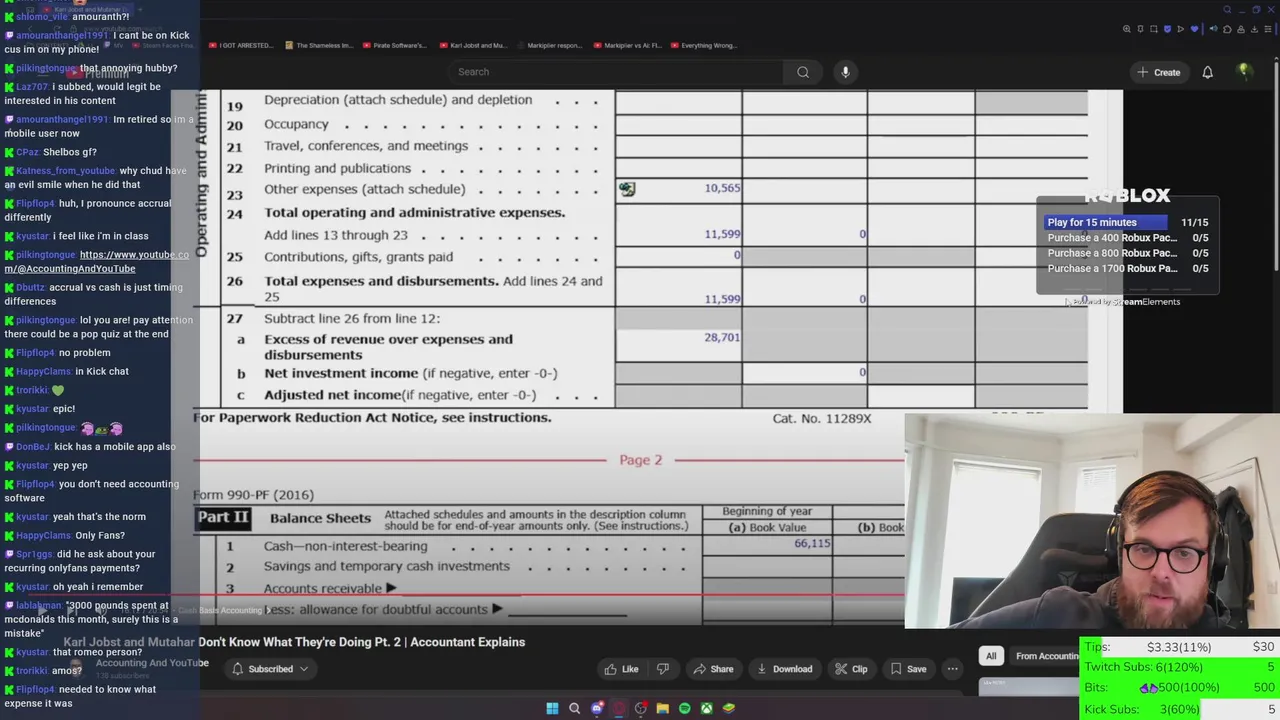Open the 'Everything Wrong...' bookmark

tap(705, 45)
